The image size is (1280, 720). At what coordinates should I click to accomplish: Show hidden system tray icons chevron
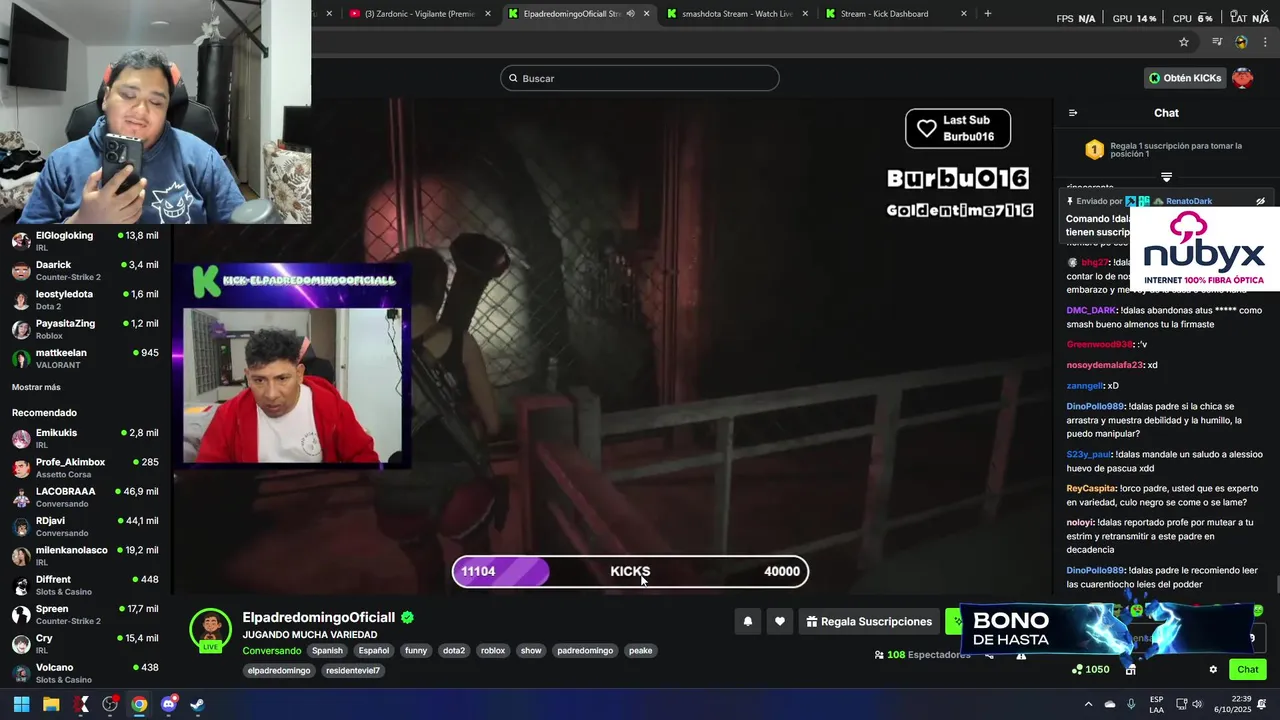(1089, 704)
